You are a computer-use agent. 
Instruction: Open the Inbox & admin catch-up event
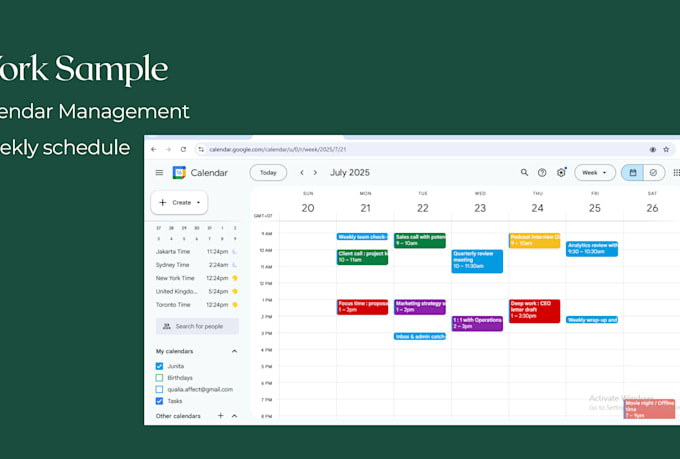point(420,336)
